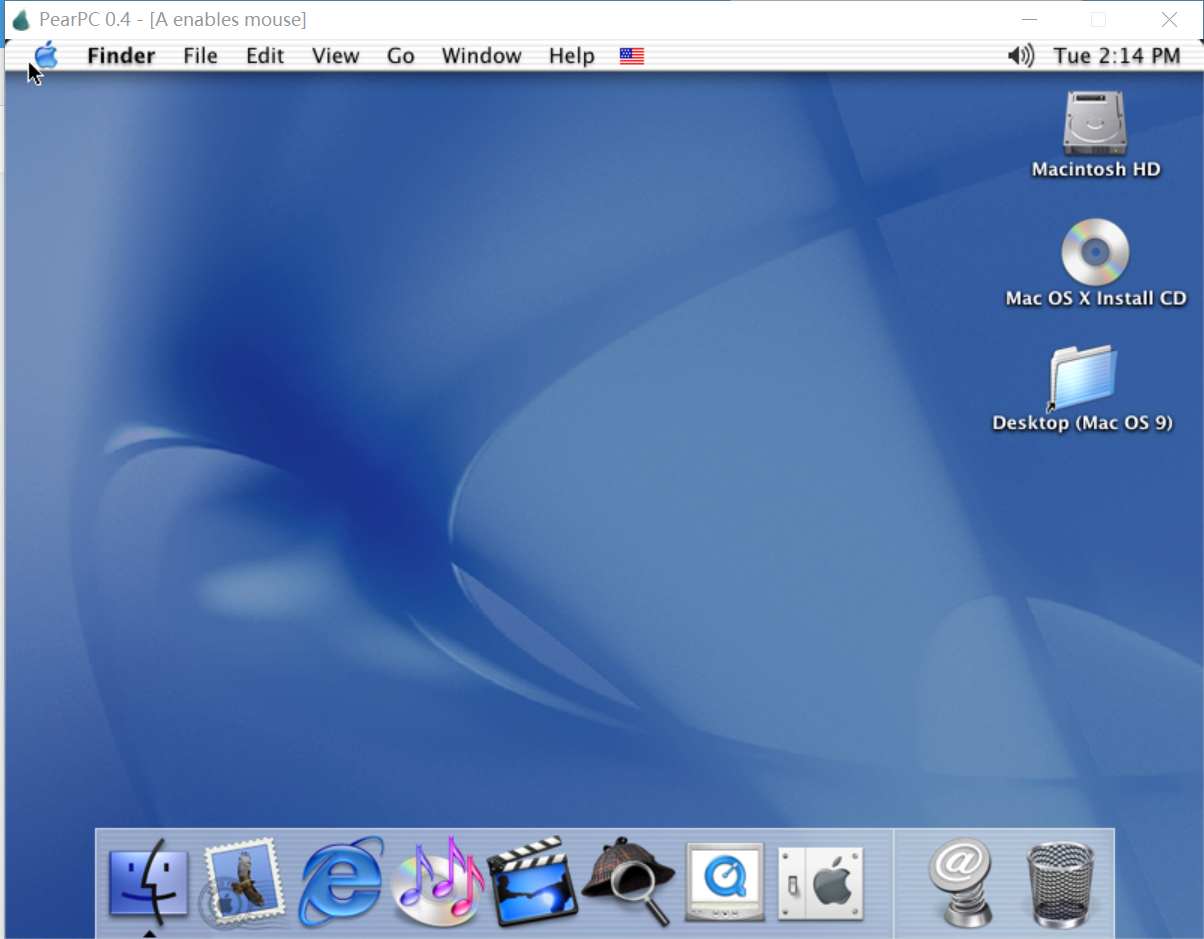1204x939 pixels.
Task: Click the PearPC pear icon in title bar
Action: coord(20,19)
